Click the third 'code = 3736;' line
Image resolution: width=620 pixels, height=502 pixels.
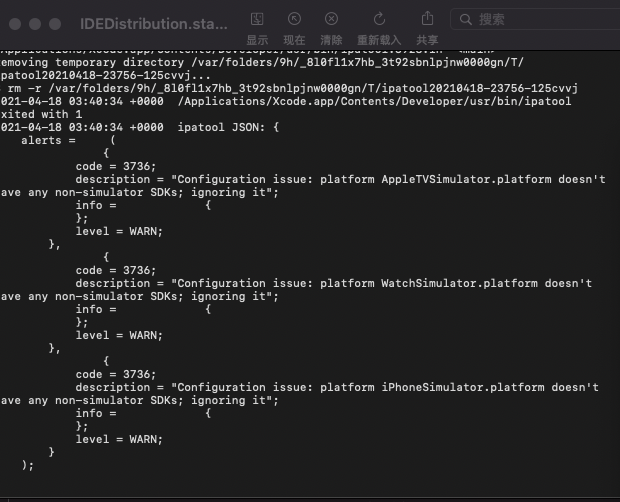(x=116, y=374)
